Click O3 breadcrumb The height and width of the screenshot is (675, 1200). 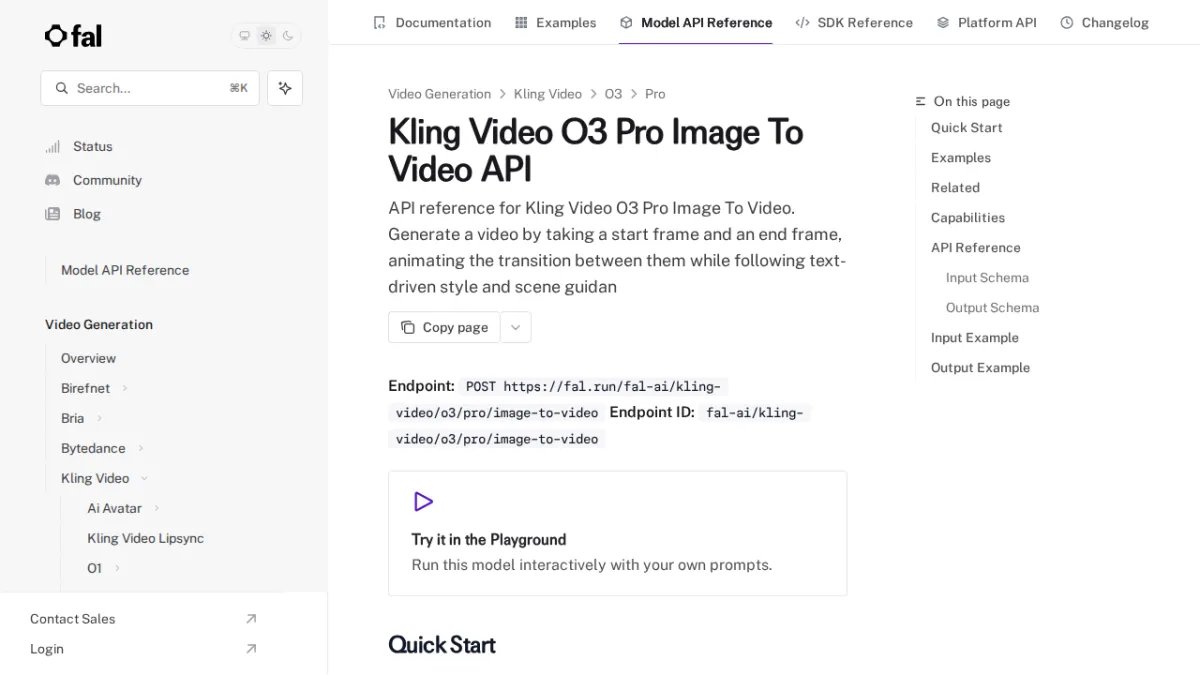click(x=613, y=94)
